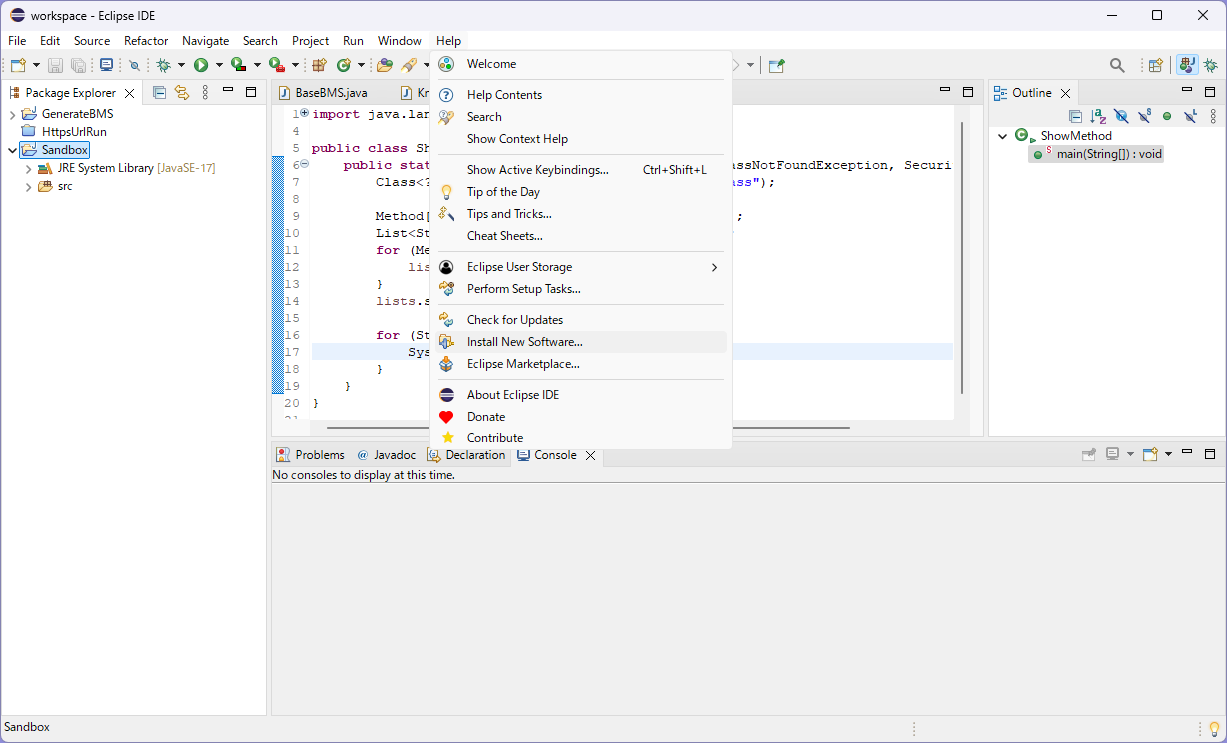This screenshot has height=743, width=1227.
Task: Switch to the Javadoc tab
Action: (386, 455)
